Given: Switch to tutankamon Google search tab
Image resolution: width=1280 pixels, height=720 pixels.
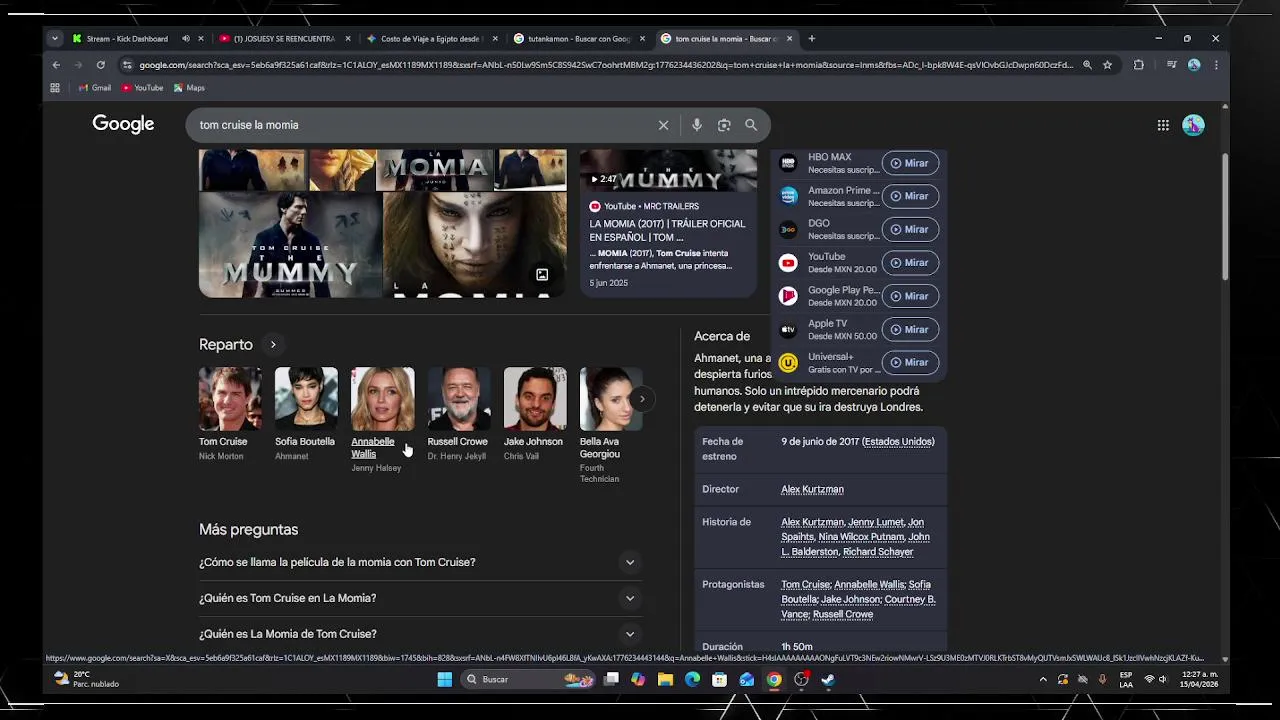Looking at the screenshot, I should [578, 39].
